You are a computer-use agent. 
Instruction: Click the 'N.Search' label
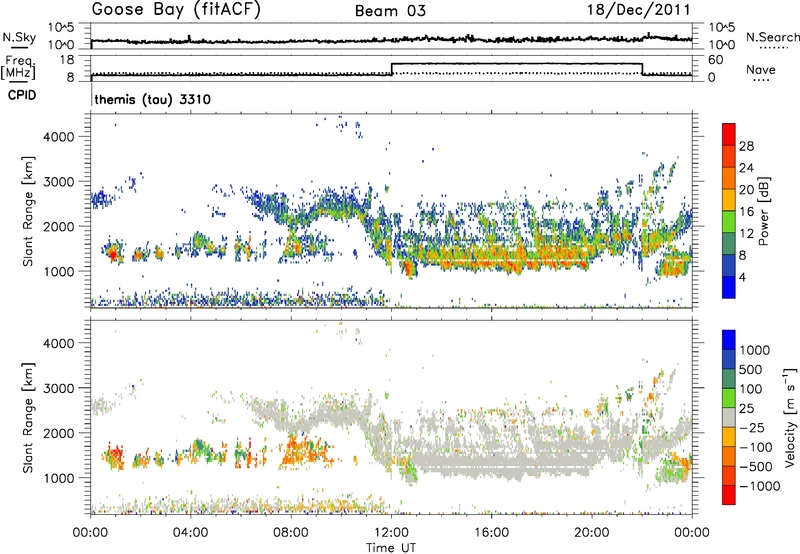[772, 37]
